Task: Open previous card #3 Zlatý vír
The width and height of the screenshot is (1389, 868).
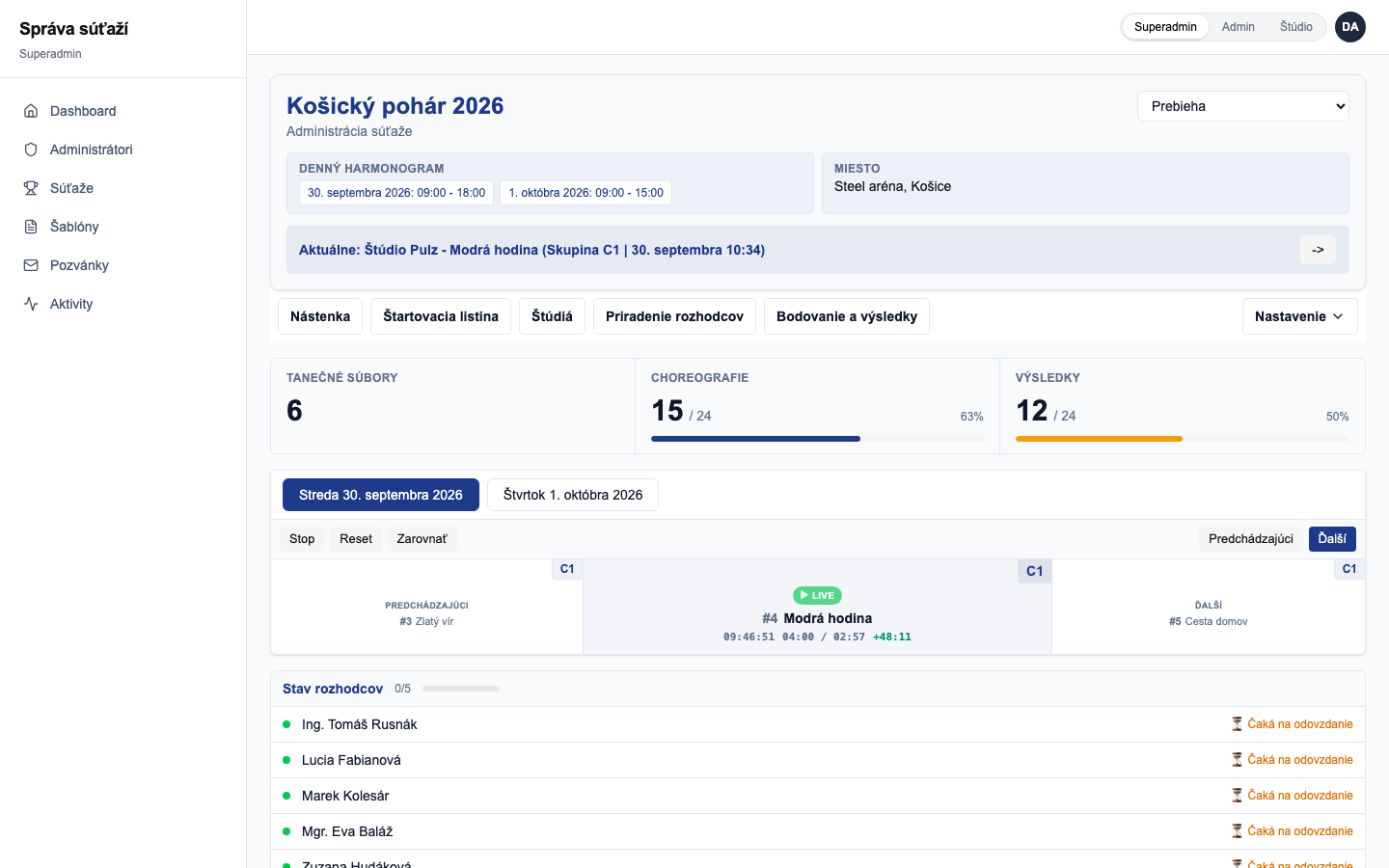Action: coord(426,607)
